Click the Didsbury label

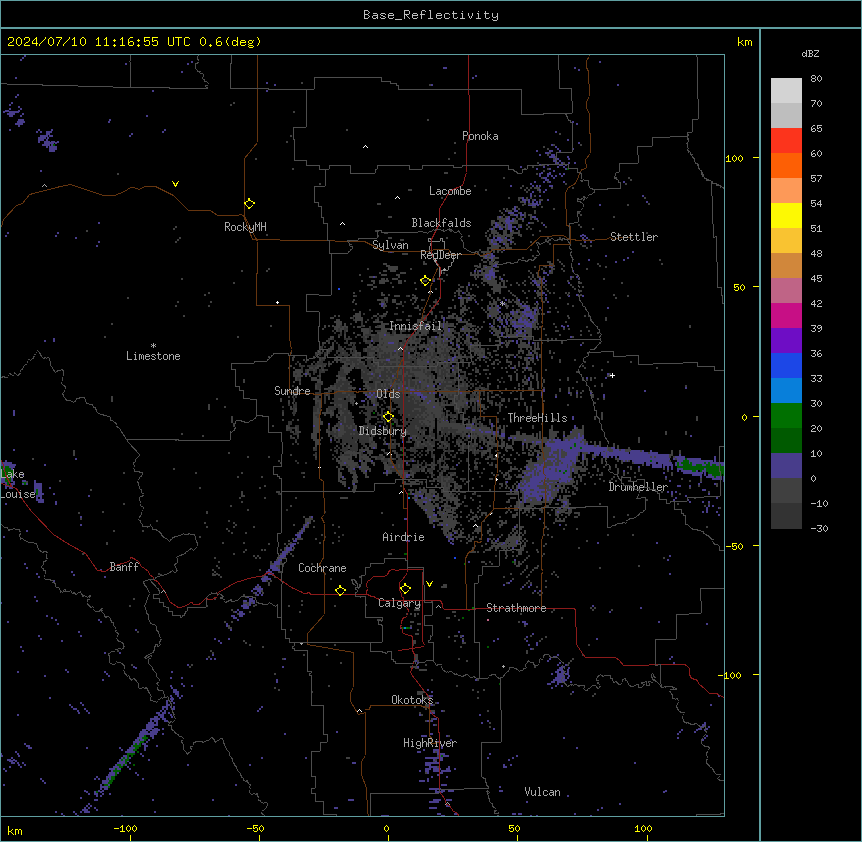pos(383,431)
